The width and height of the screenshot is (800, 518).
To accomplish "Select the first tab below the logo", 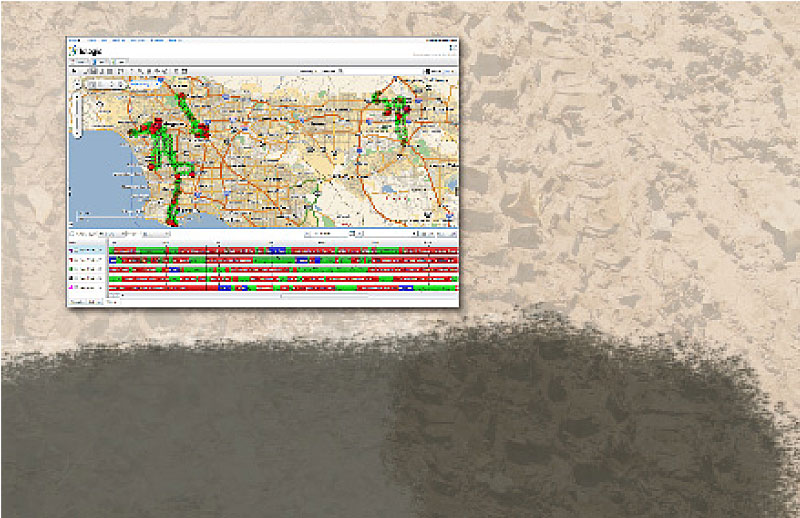I will click(x=78, y=62).
